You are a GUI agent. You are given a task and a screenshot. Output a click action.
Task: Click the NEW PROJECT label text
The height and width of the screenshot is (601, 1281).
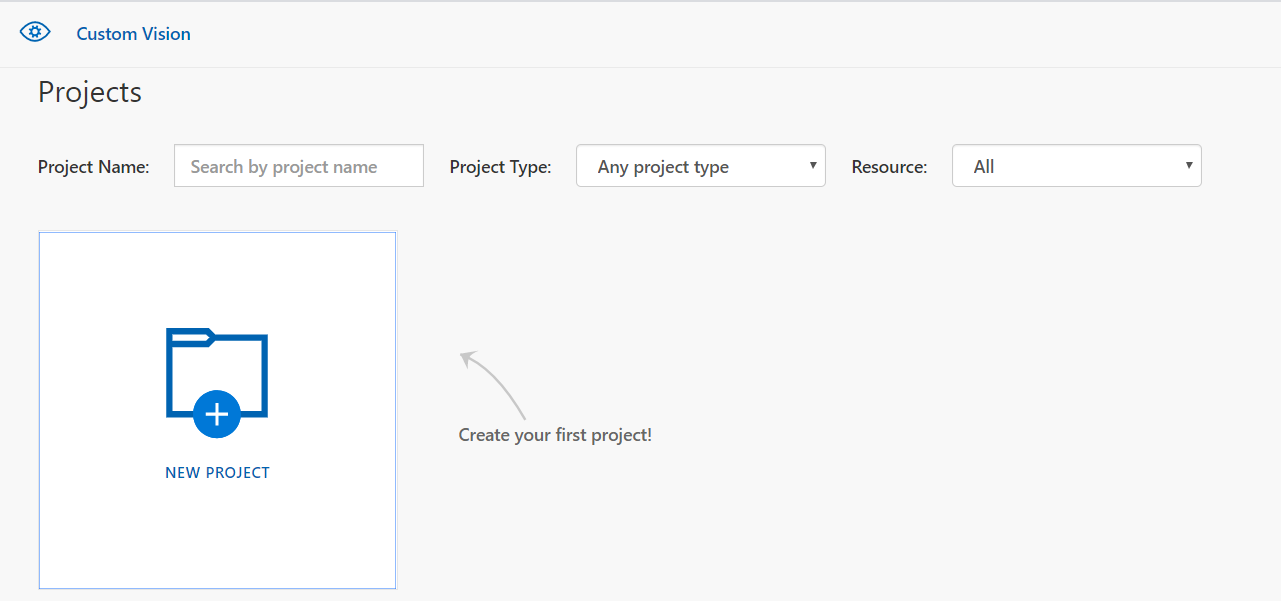pyautogui.click(x=217, y=473)
